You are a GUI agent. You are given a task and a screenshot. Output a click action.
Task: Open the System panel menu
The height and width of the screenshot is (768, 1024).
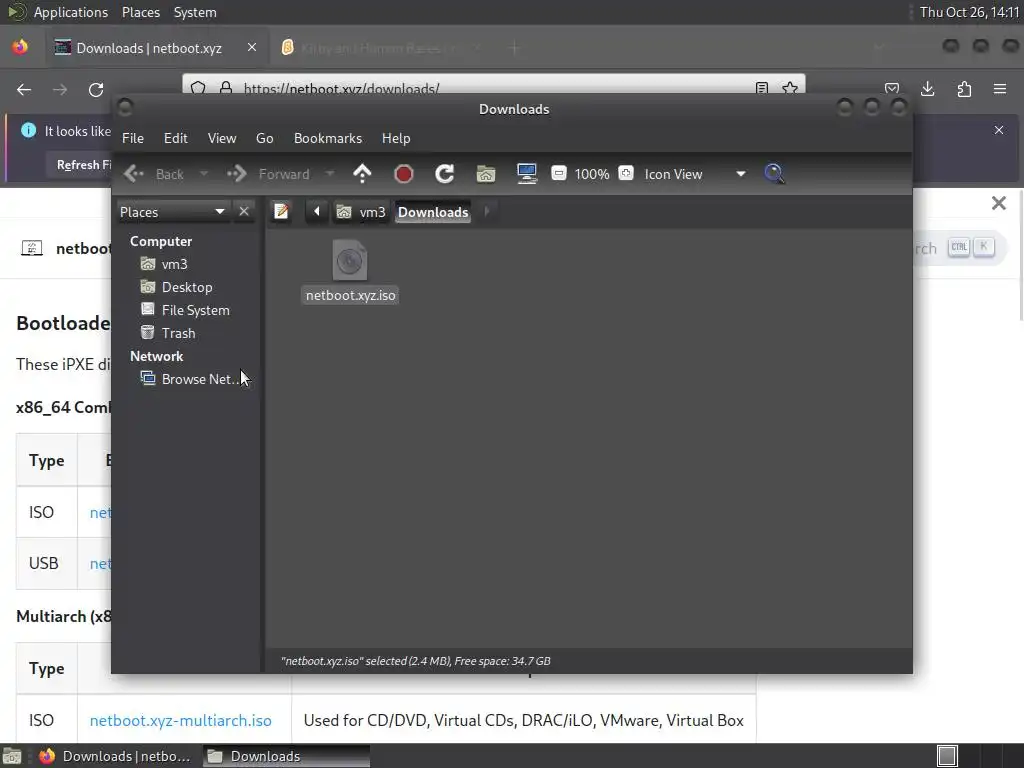coord(195,12)
